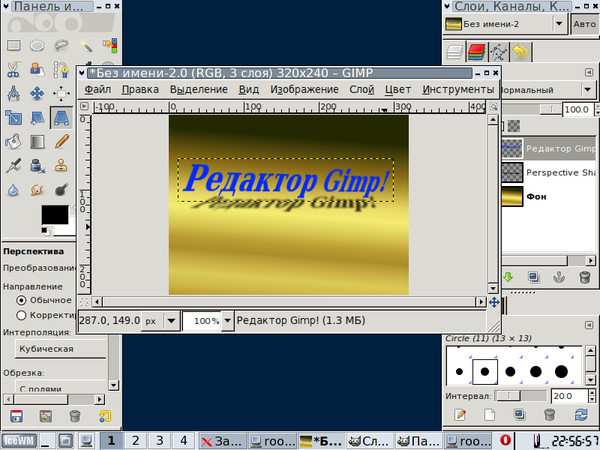Select the Measure compass tool

tap(14, 93)
